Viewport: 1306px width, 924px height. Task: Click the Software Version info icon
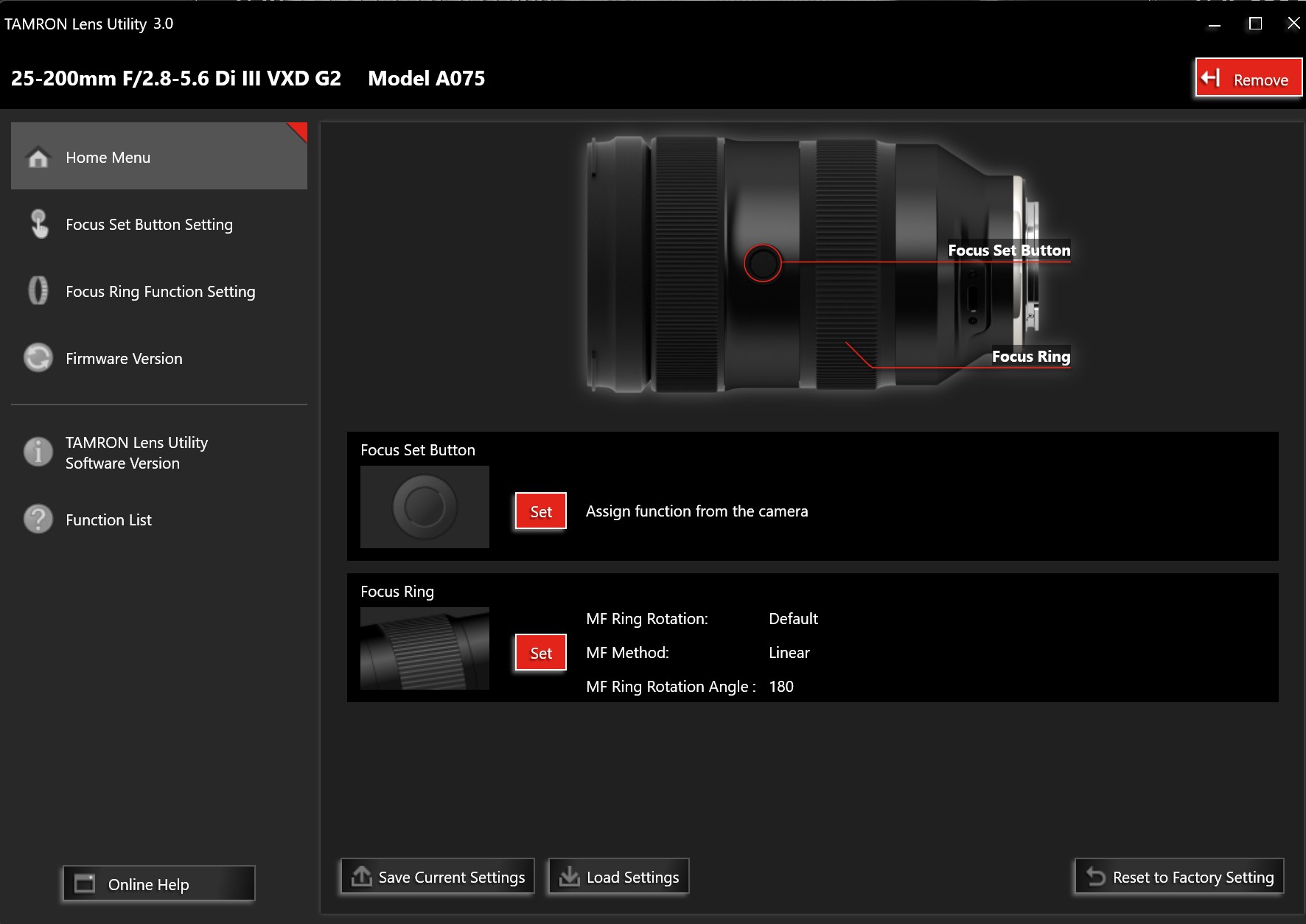[38, 452]
